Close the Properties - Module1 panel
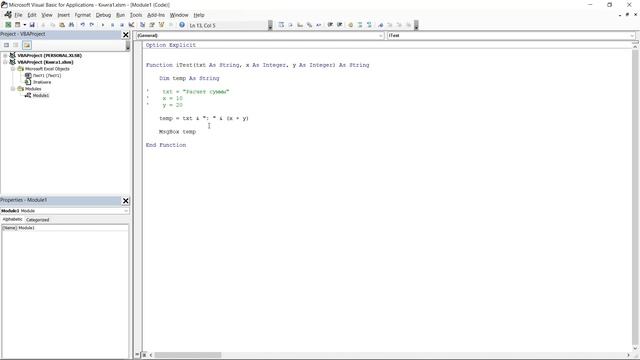640x360 pixels. coord(126,200)
